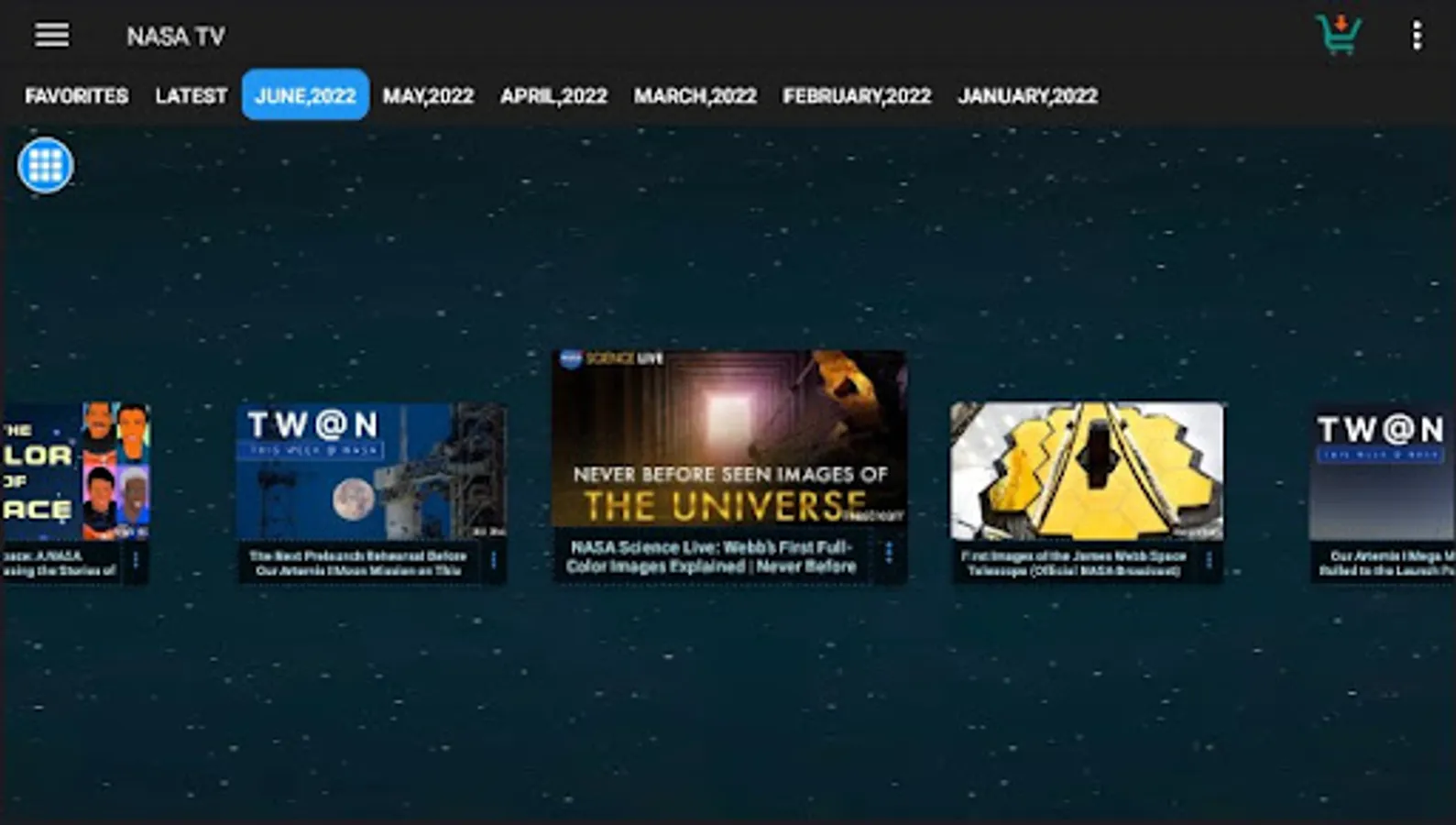Click 'First Images of the James Webb Space' title
Image resolution: width=1456 pixels, height=825 pixels.
point(1074,555)
